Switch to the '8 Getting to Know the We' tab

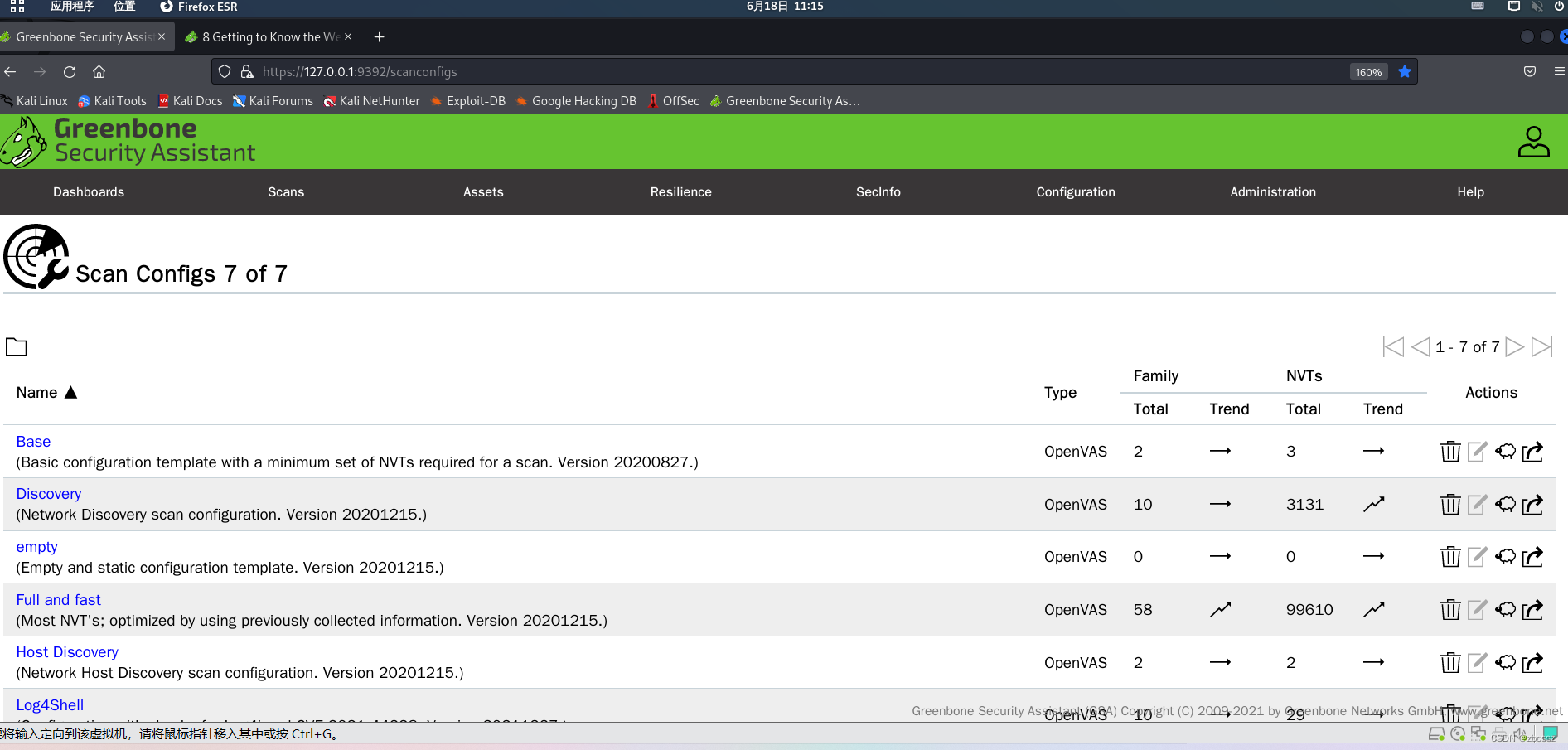[269, 37]
